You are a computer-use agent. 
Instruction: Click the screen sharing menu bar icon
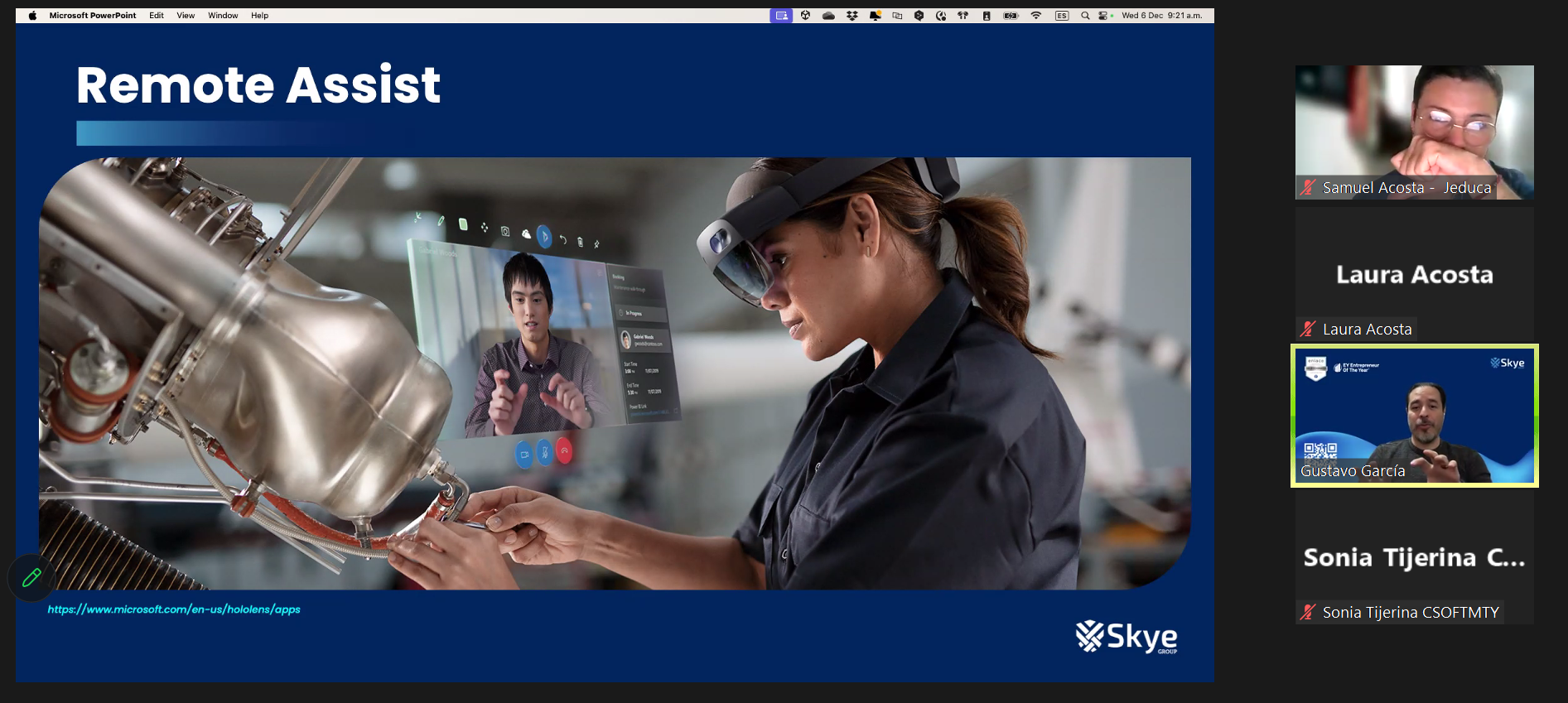tap(781, 16)
